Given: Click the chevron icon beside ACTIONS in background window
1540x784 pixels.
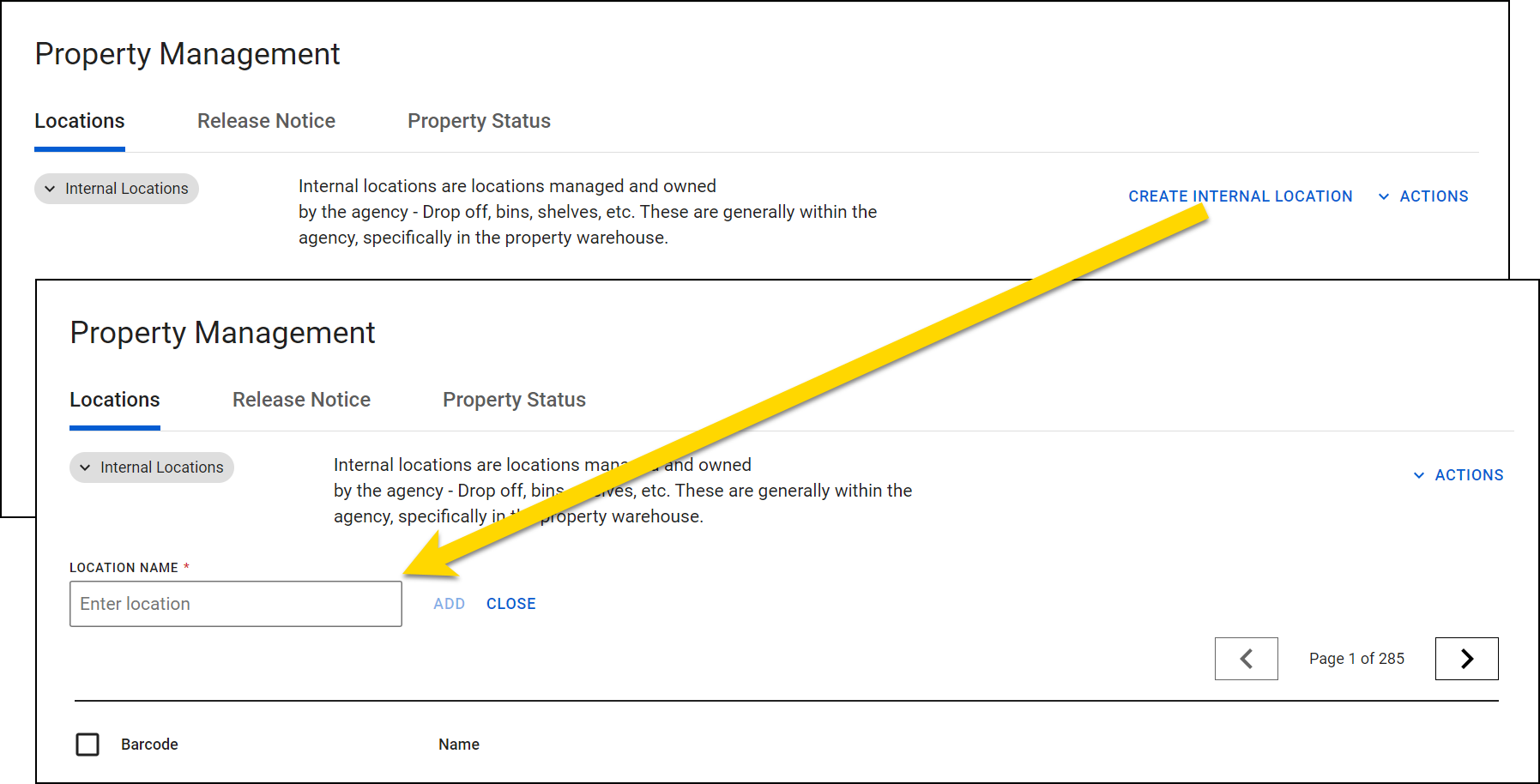Looking at the screenshot, I should (x=1383, y=196).
